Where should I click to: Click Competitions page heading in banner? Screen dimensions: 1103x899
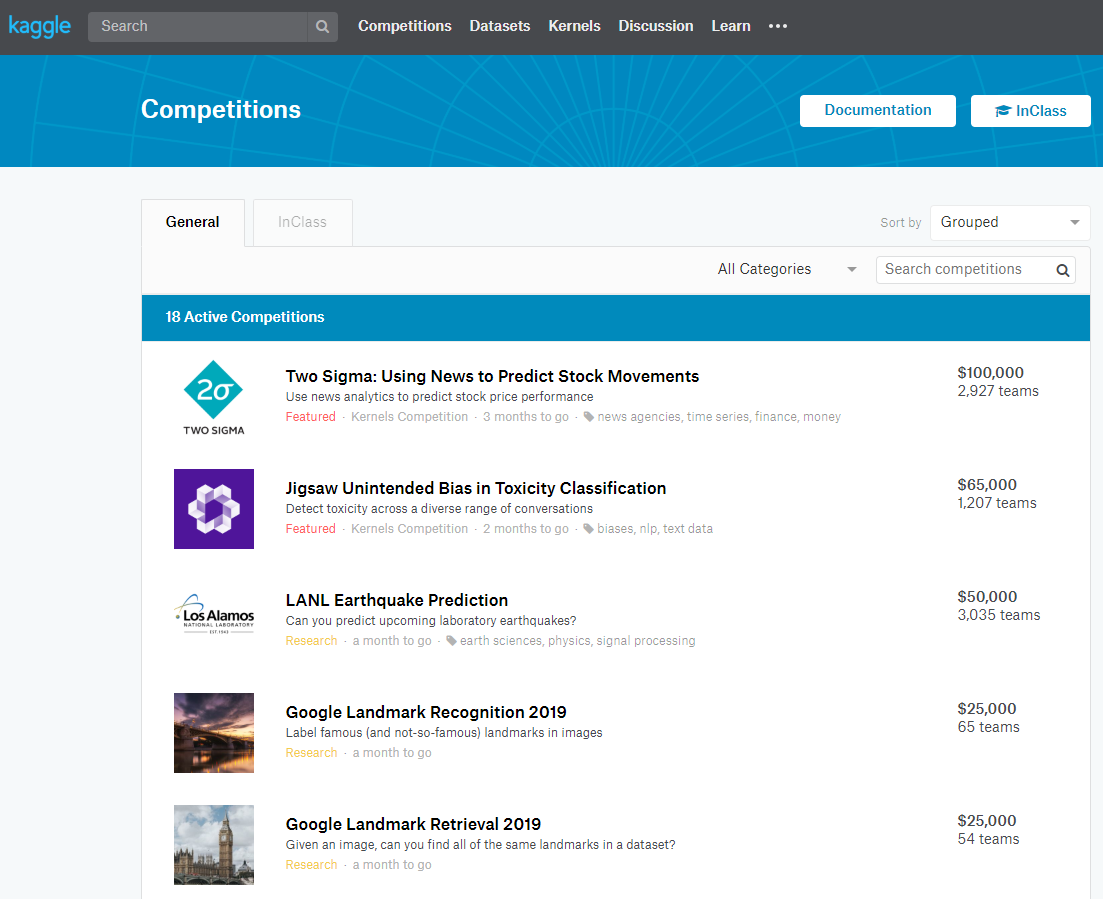click(x=221, y=109)
